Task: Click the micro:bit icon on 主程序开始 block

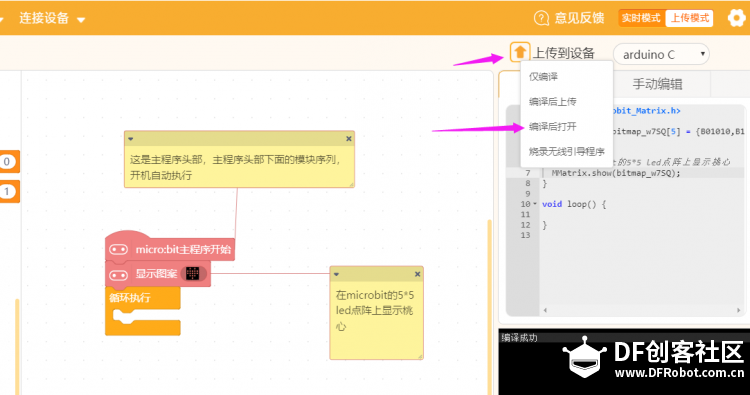Action: [x=118, y=249]
